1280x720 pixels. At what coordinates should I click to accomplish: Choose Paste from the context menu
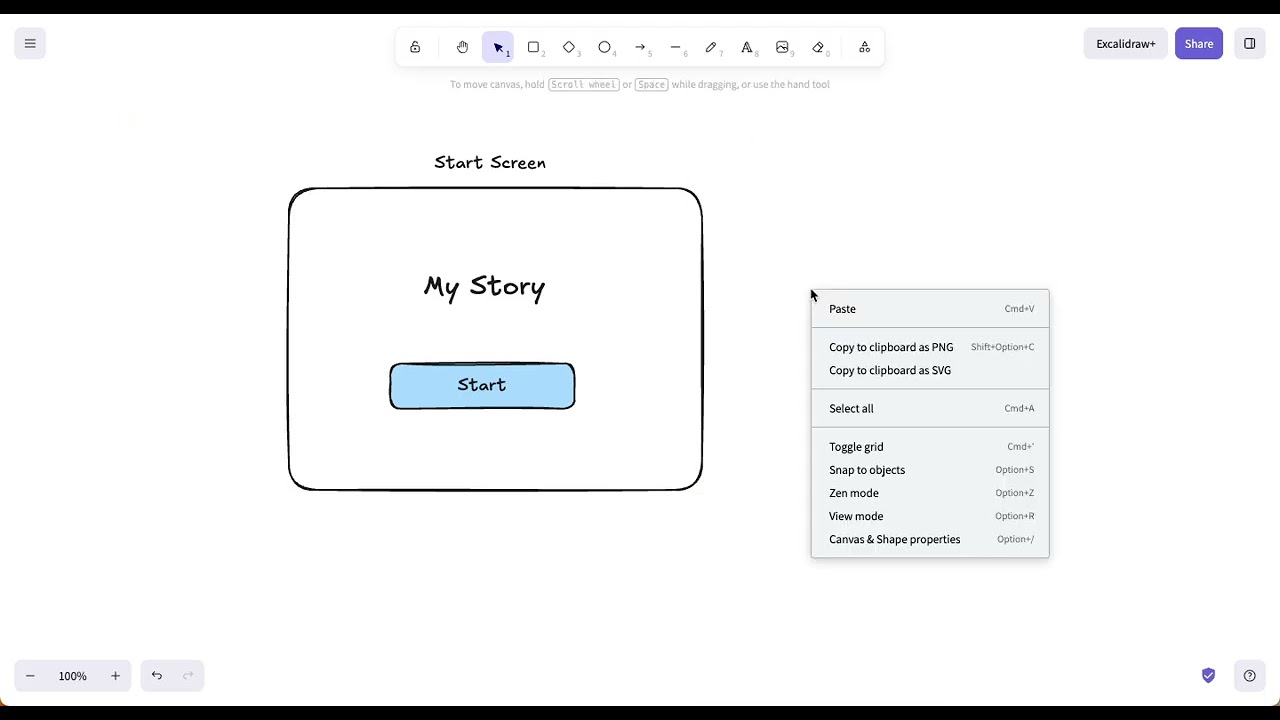[930, 309]
